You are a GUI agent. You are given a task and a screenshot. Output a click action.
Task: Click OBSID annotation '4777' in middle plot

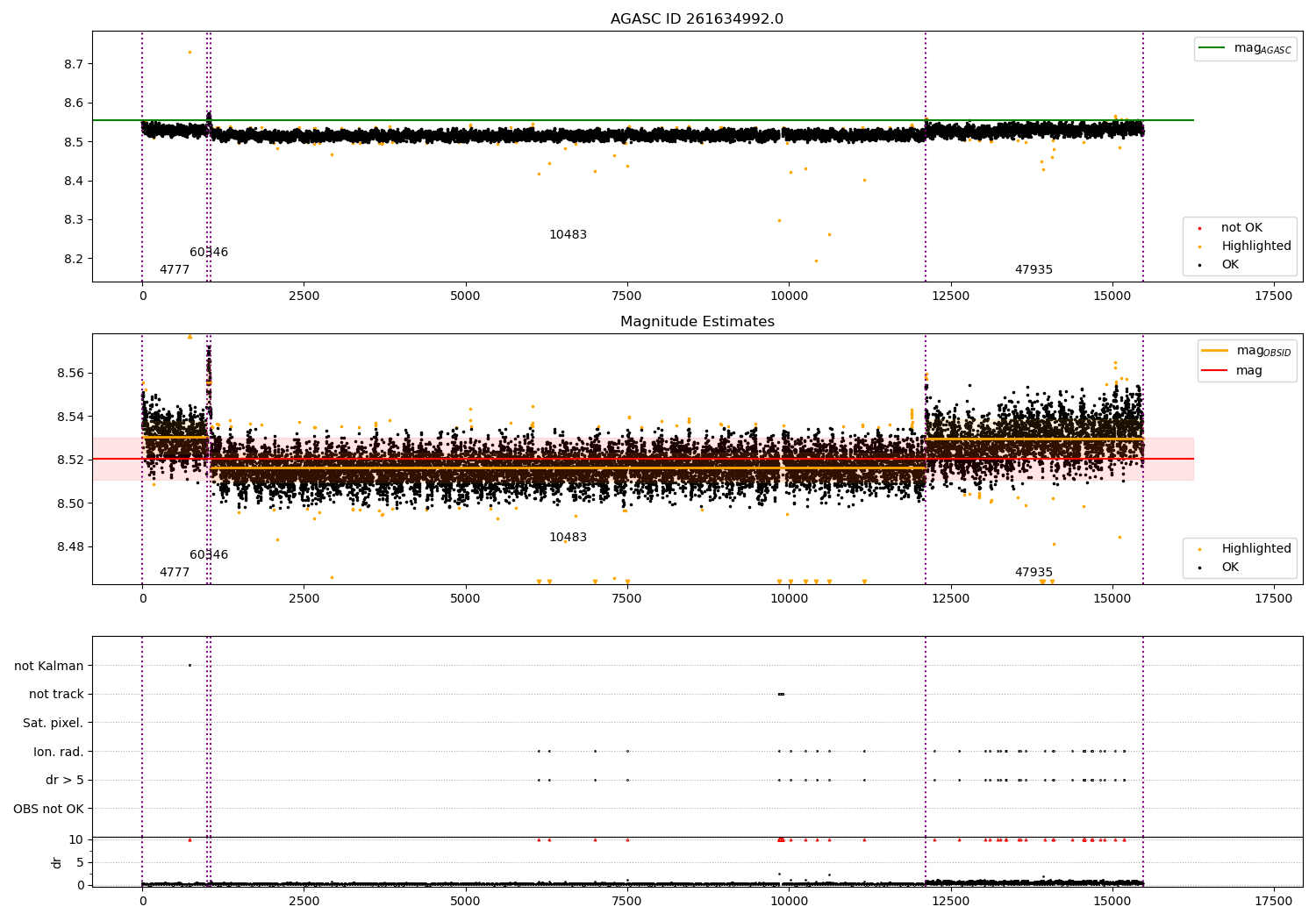coord(175,573)
